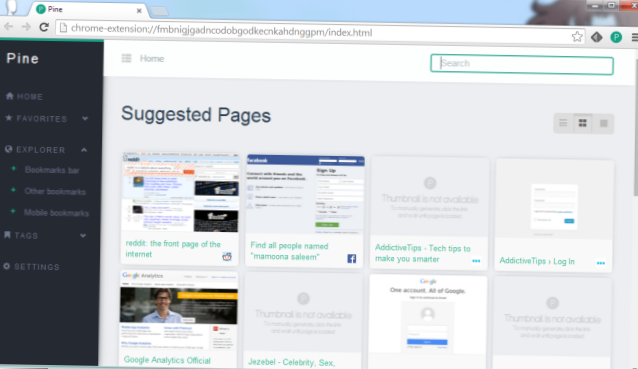Click the Home house icon in sidebar
The height and width of the screenshot is (369, 638).
coord(10,96)
